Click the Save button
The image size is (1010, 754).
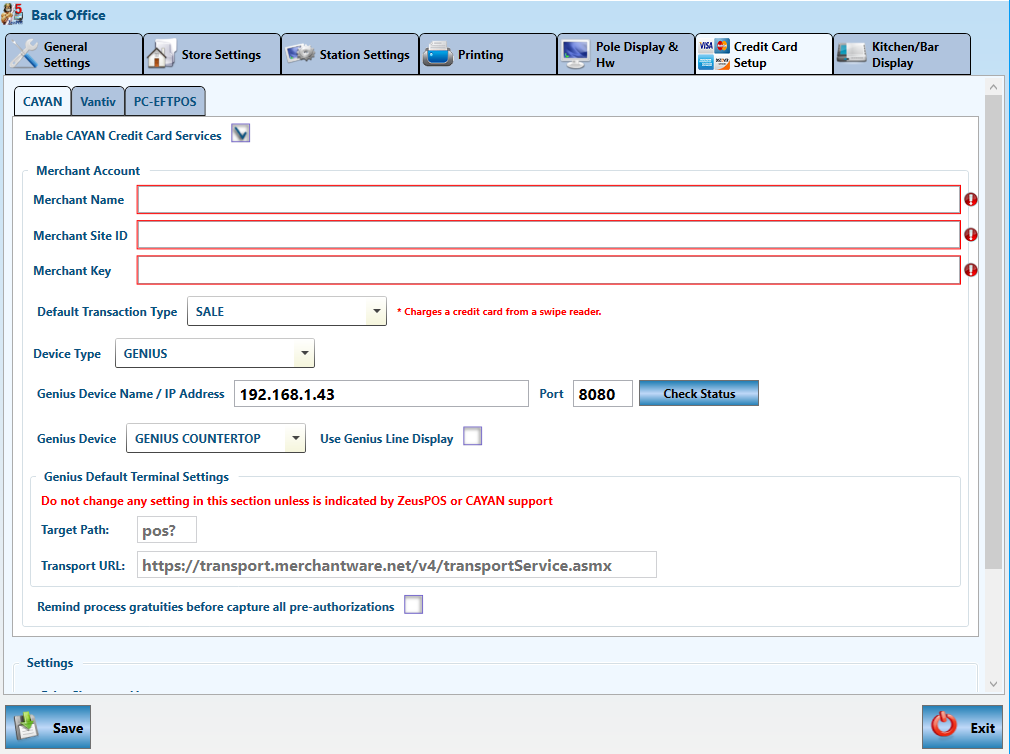[x=48, y=727]
